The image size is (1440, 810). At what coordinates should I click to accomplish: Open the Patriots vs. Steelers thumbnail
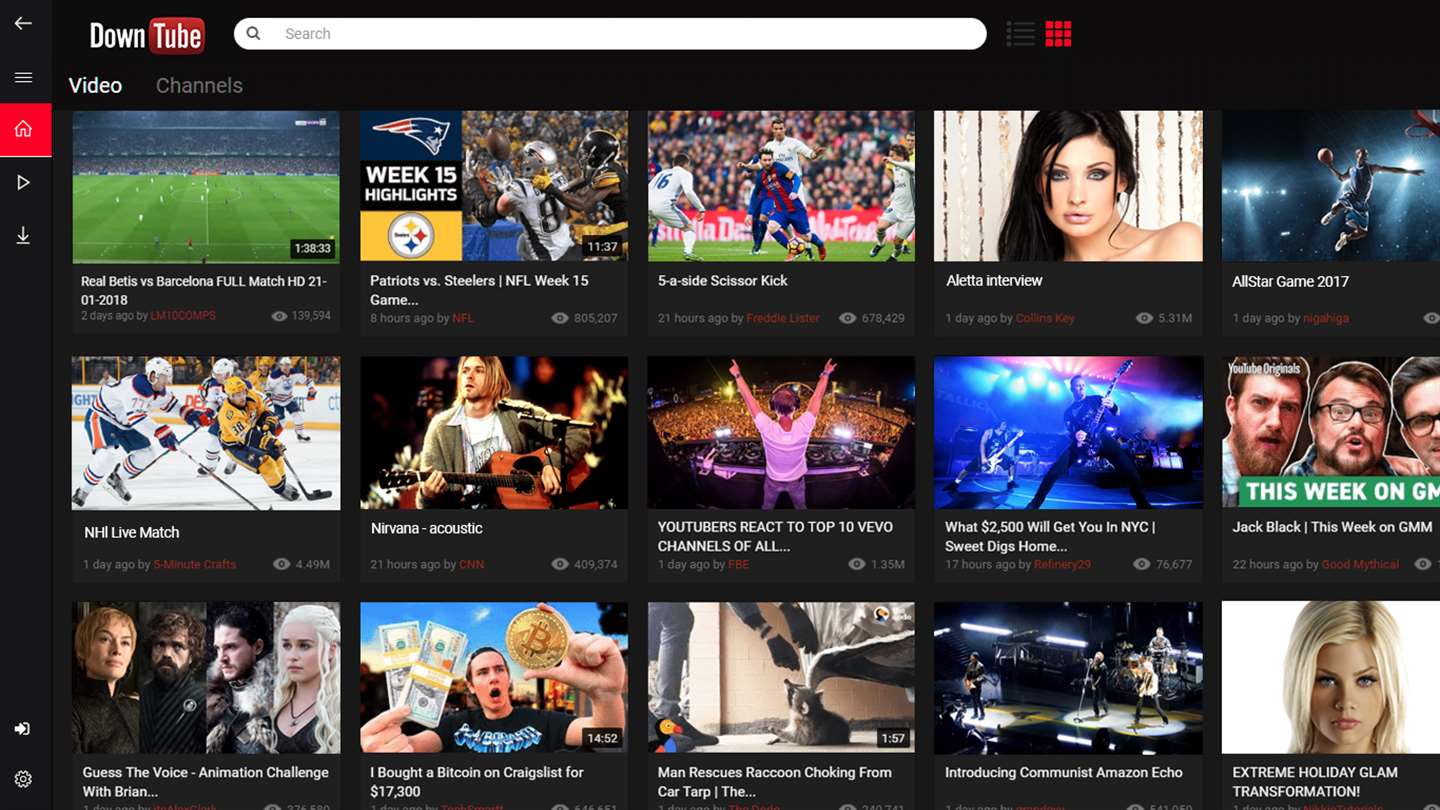point(494,186)
